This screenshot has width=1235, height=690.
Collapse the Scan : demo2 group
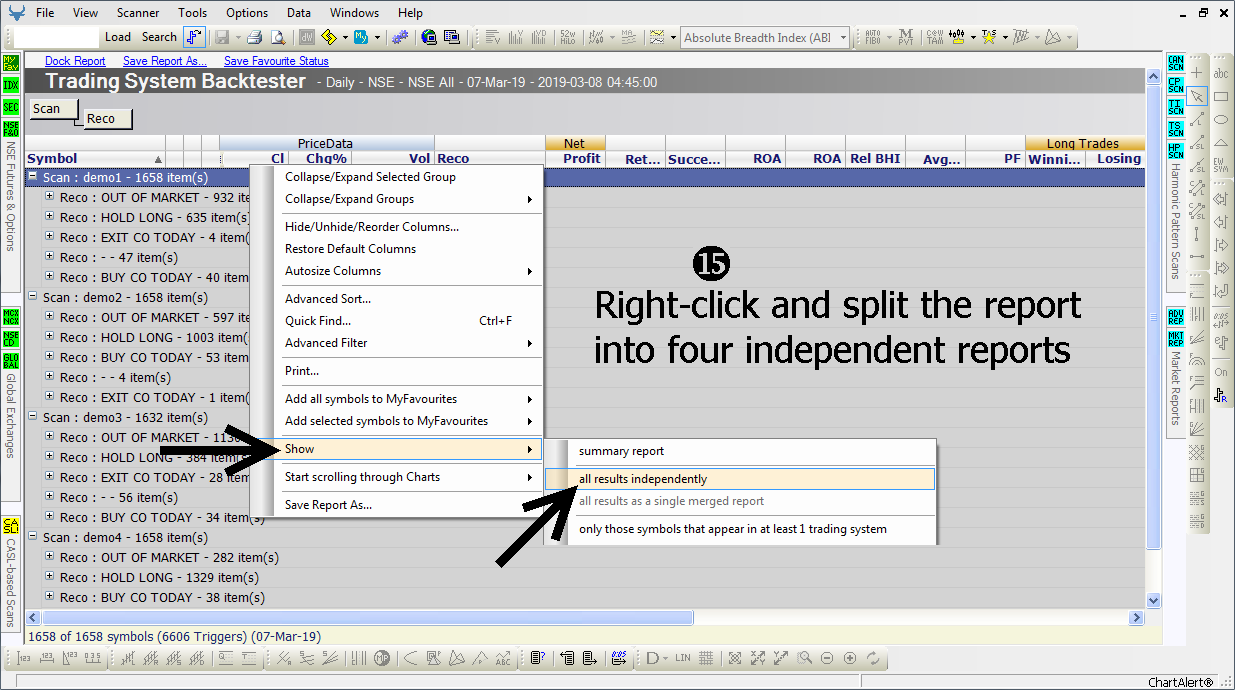click(x=33, y=297)
